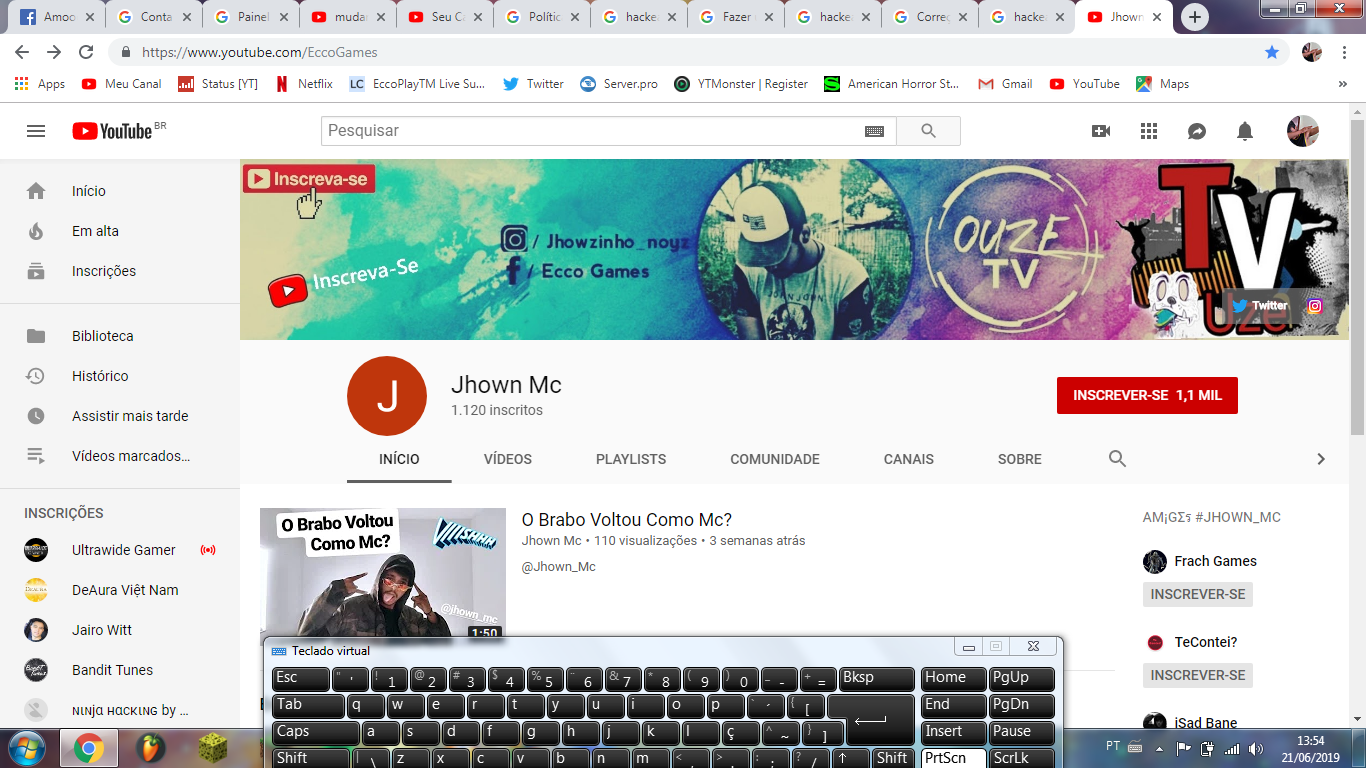Open Minecraft block icon in taskbar
The width and height of the screenshot is (1366, 768).
211,748
